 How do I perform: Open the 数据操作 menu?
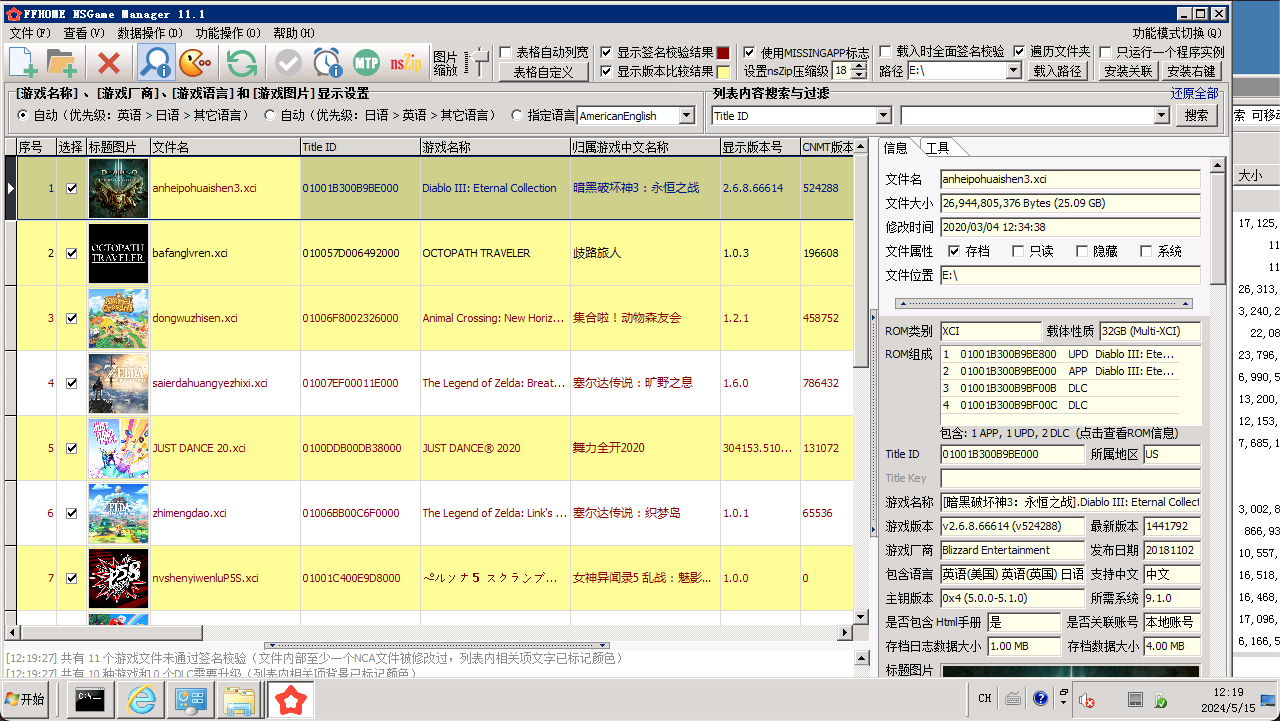(x=149, y=33)
